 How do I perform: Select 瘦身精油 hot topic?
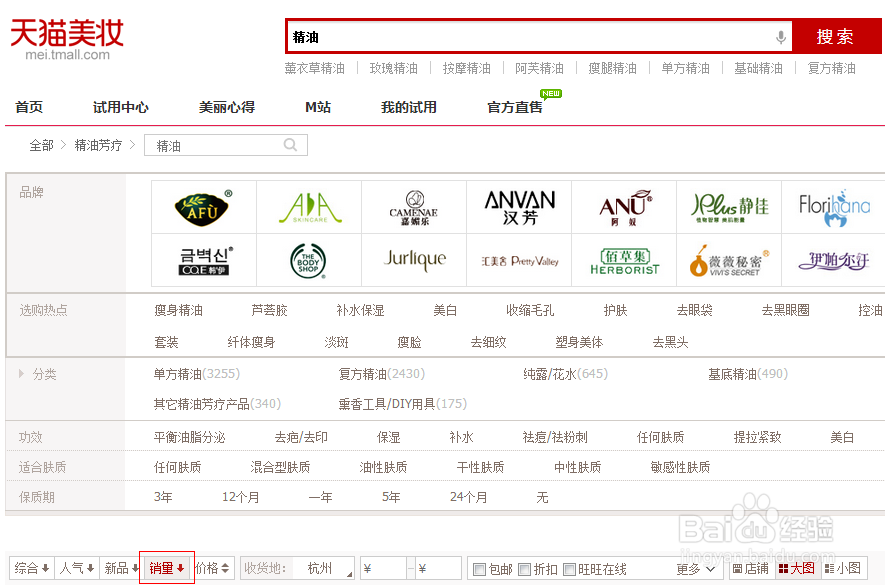(x=178, y=310)
